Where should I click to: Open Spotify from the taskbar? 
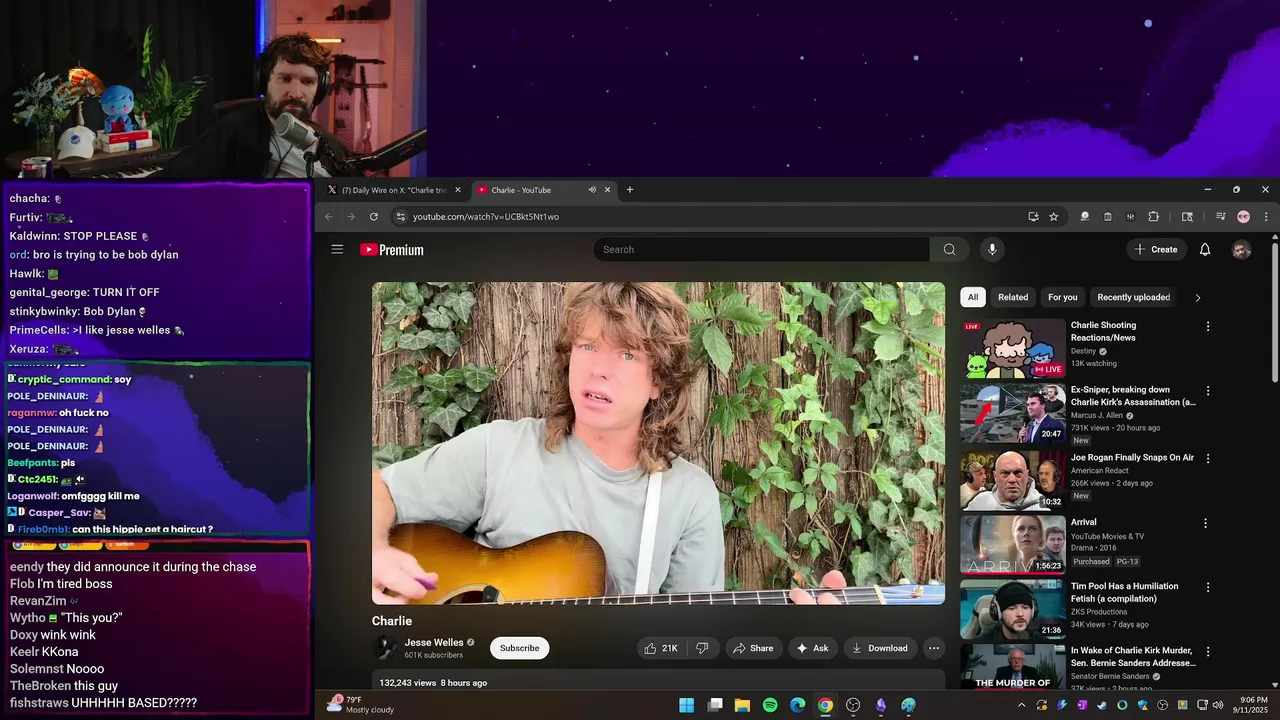[770, 705]
